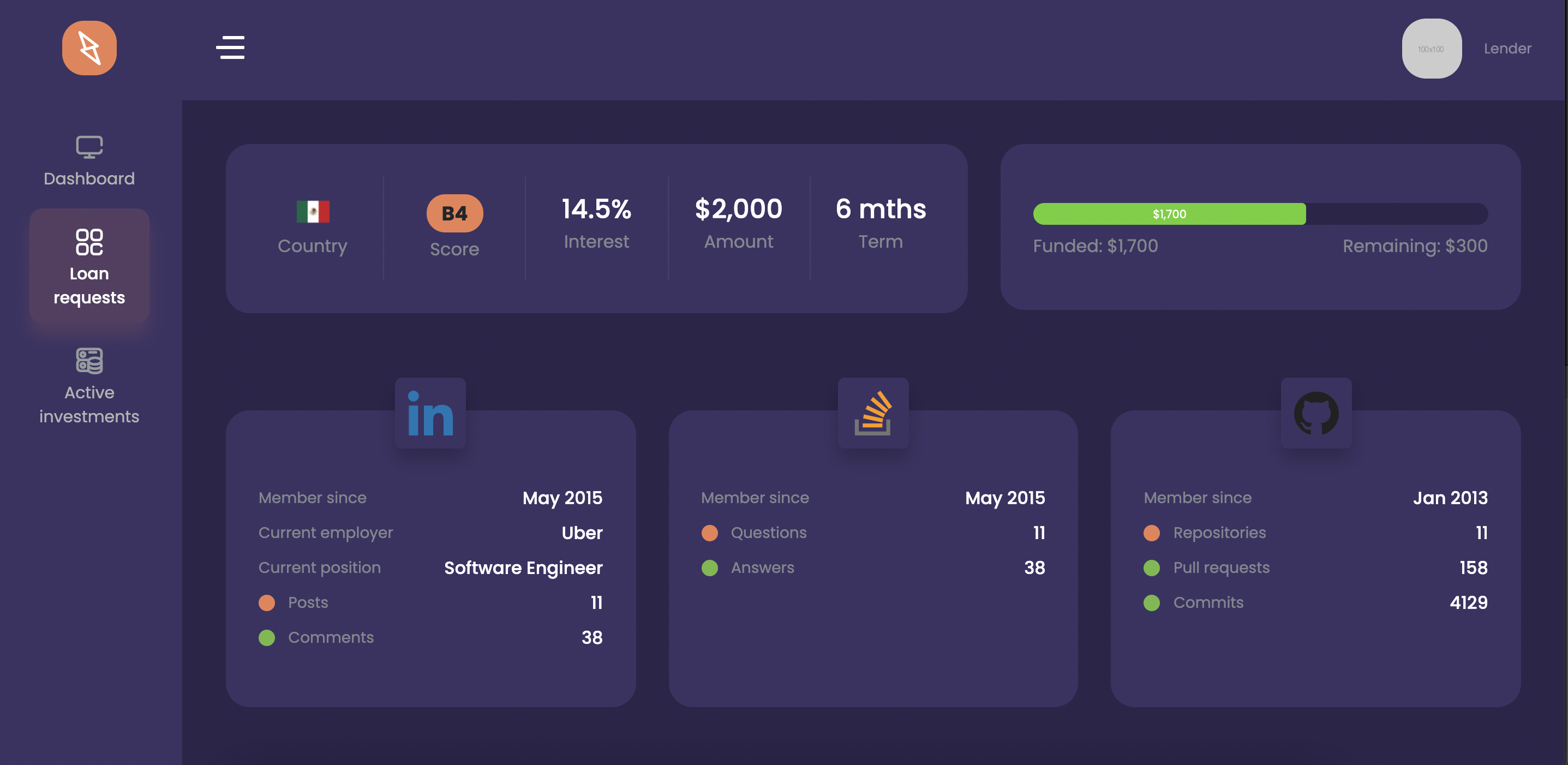The width and height of the screenshot is (1568, 765).
Task: Click the orange Repositories indicator dot
Action: click(x=1151, y=533)
